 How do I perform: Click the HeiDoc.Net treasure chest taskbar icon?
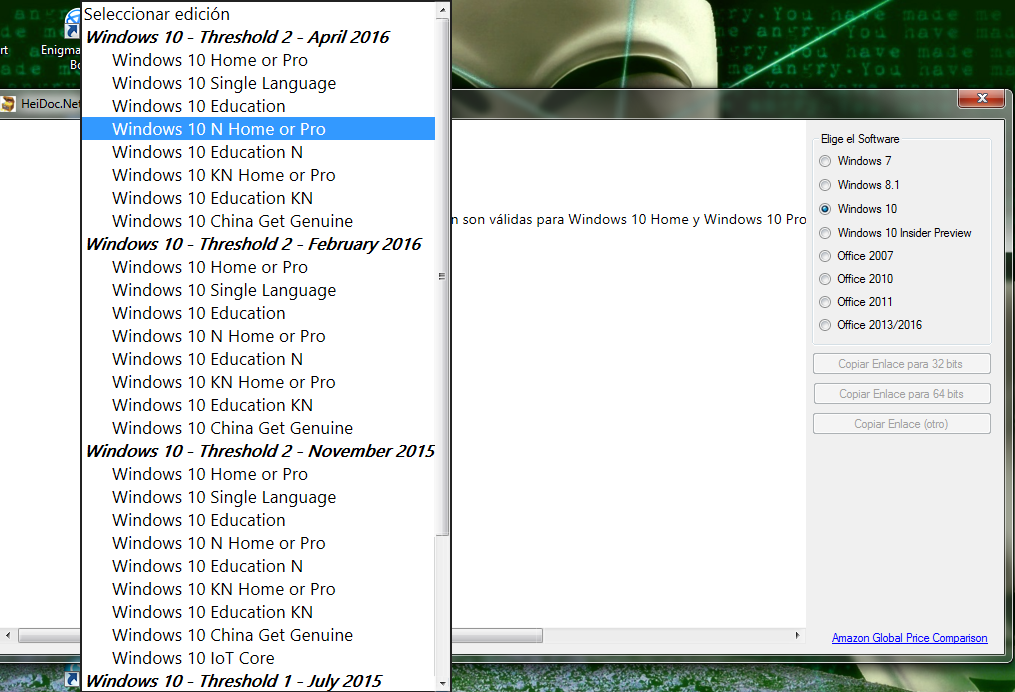pyautogui.click(x=8, y=103)
